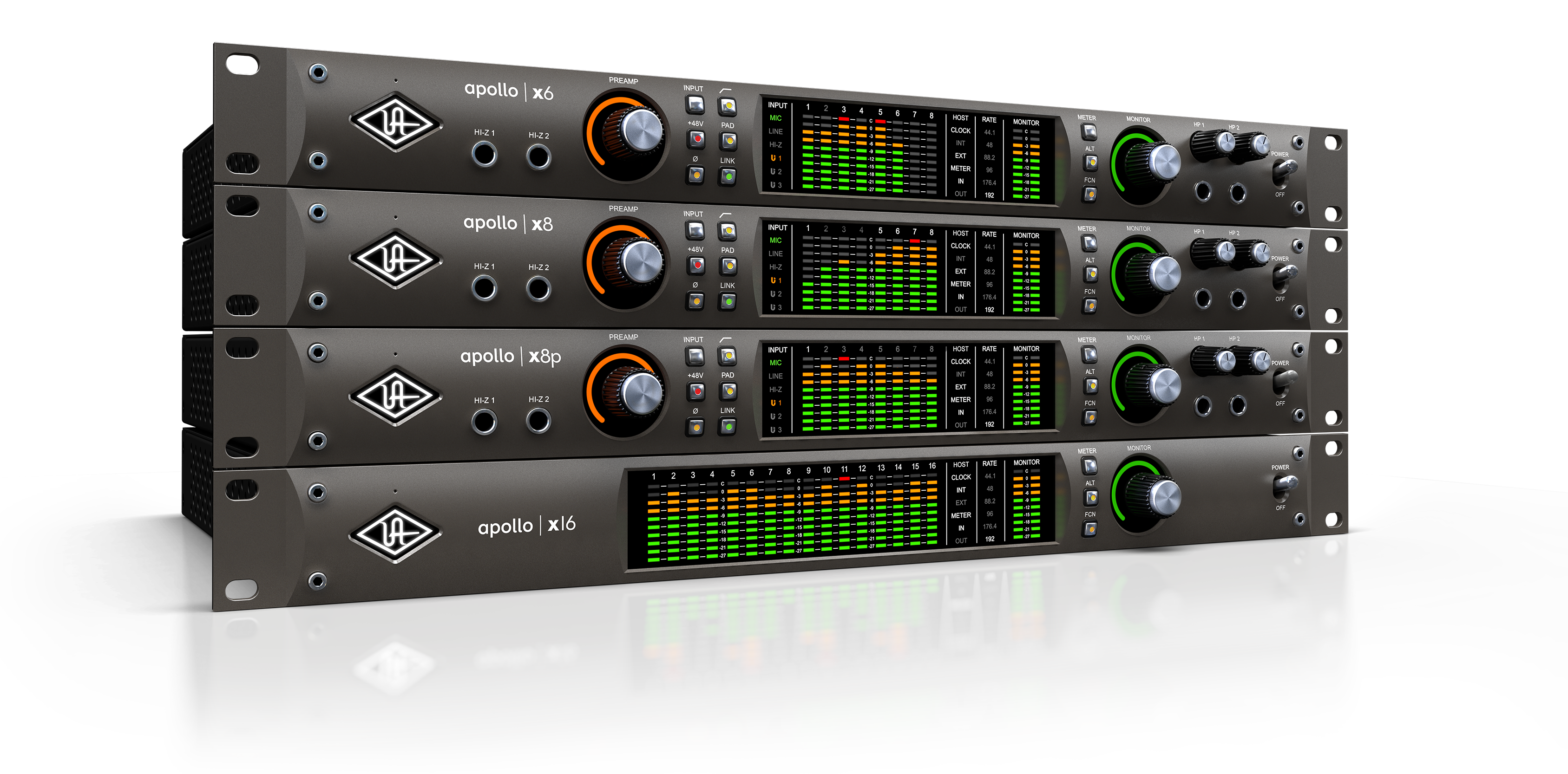
Task: Click channel '16' number on apollo x16 meter
Action: pyautogui.click(x=932, y=466)
